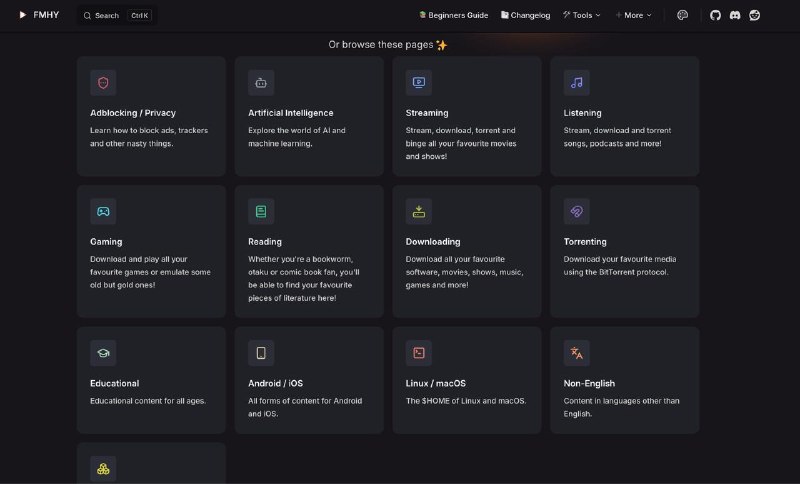
Task: Open the Downloading title link
Action: [433, 242]
